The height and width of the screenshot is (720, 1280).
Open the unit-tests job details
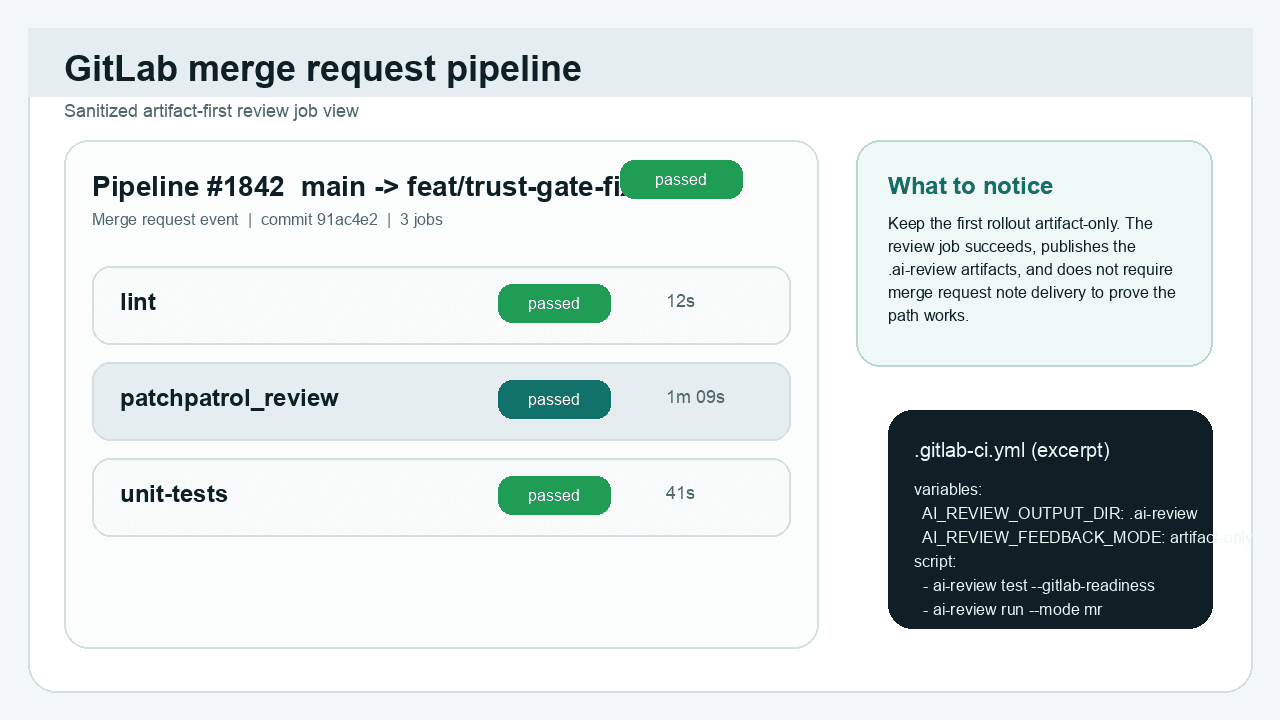pyautogui.click(x=174, y=494)
